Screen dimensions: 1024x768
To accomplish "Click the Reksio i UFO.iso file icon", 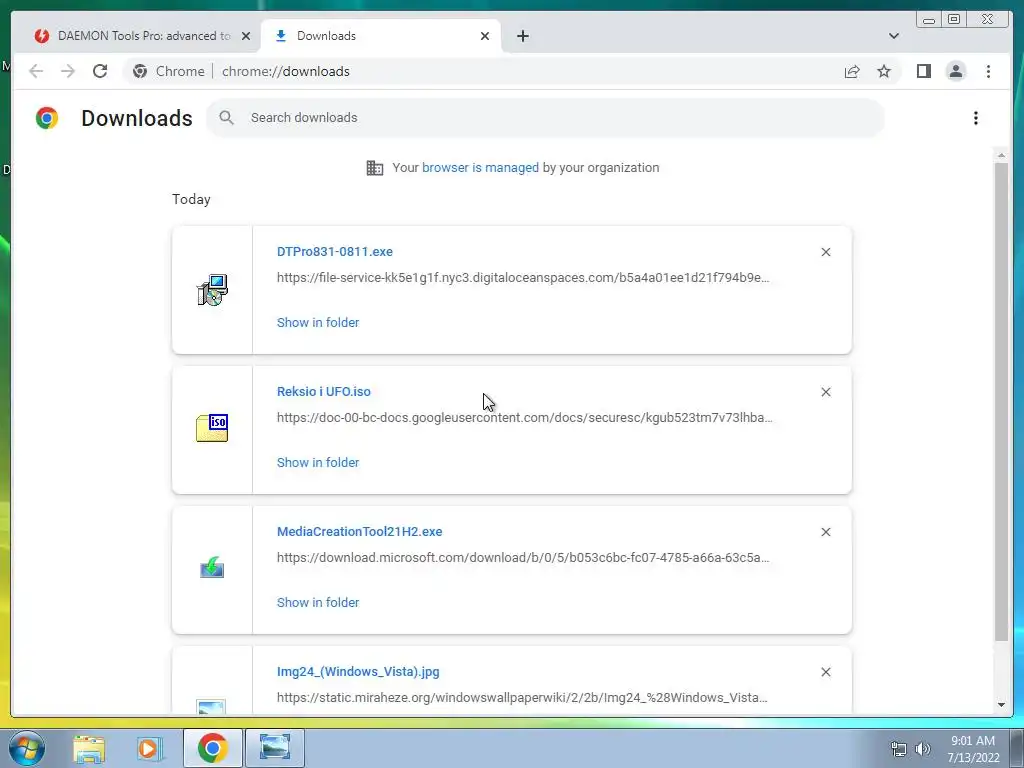I will click(x=212, y=428).
